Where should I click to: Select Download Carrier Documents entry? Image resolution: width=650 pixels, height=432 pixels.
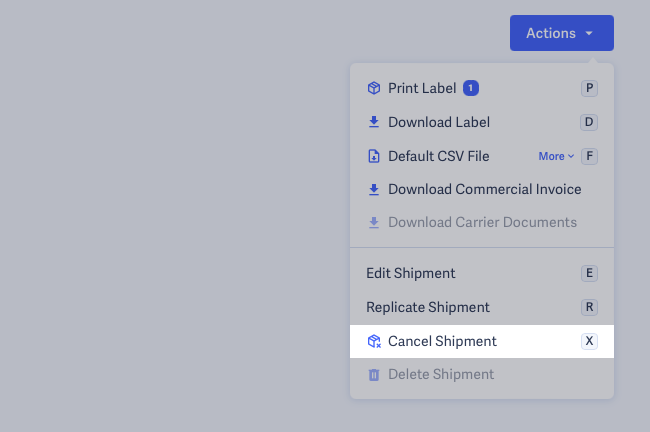pos(482,223)
